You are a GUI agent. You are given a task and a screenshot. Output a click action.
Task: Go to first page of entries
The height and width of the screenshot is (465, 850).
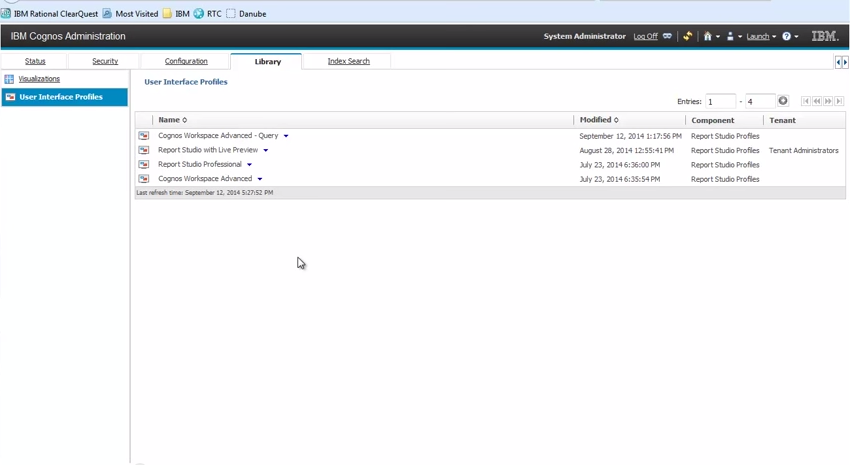806,101
